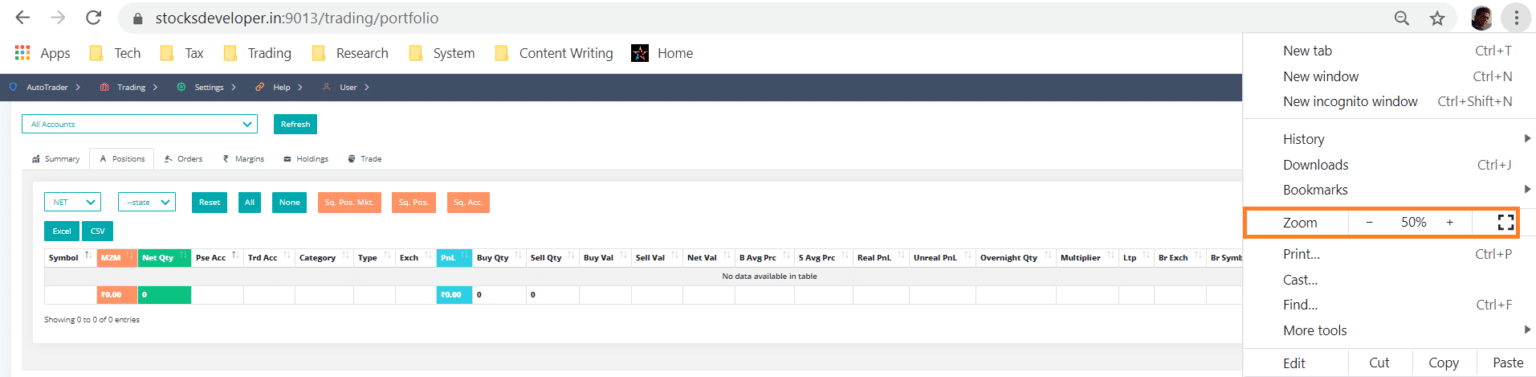Export table with the CSV button
Viewport: 1536px width, 377px height.
click(97, 231)
